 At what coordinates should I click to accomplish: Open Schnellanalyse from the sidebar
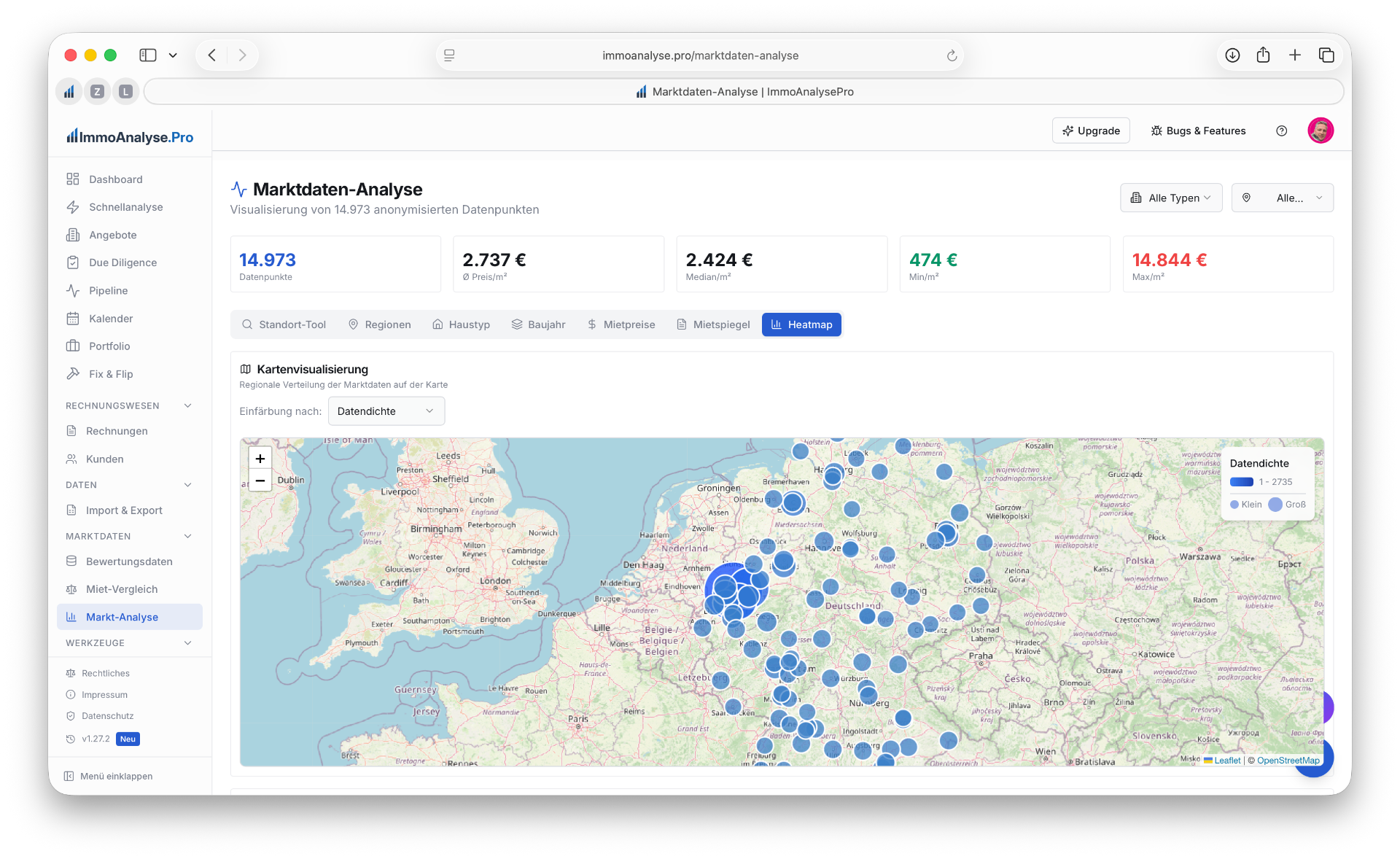(130, 207)
